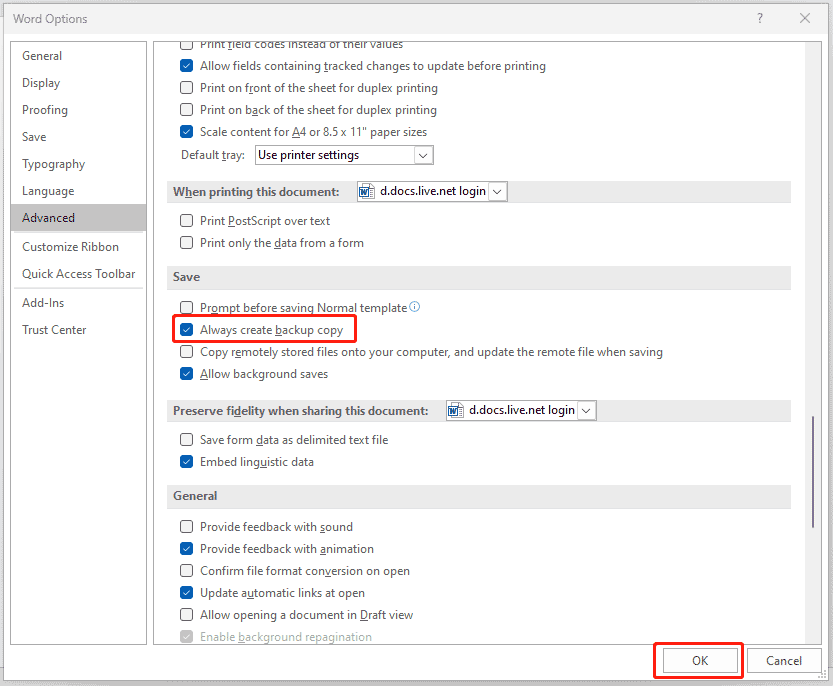
Task: Open the Proofing category
Action: coord(78,110)
